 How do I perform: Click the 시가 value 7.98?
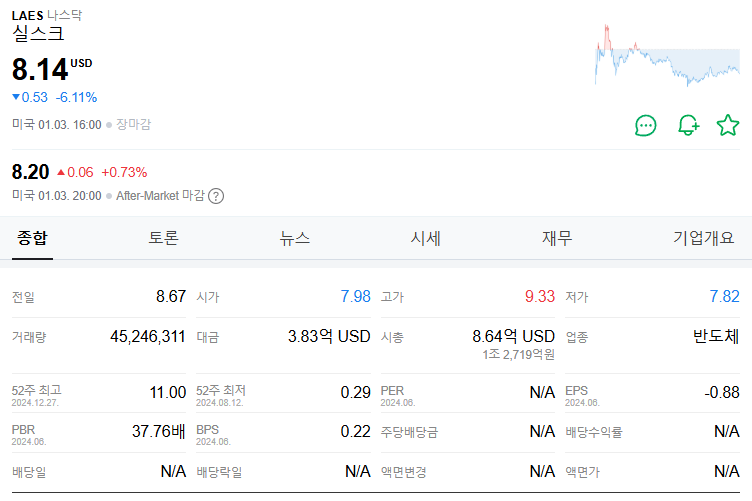click(x=355, y=296)
